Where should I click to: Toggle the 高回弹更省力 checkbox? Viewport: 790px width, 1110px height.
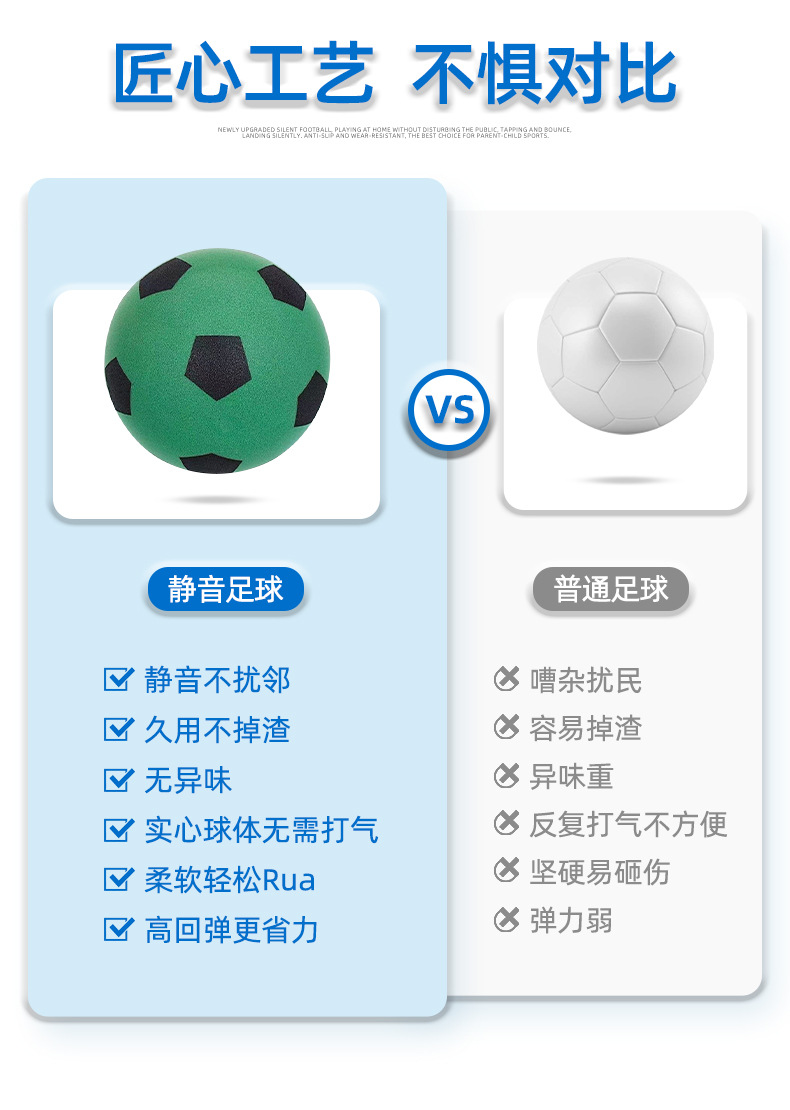click(x=118, y=930)
